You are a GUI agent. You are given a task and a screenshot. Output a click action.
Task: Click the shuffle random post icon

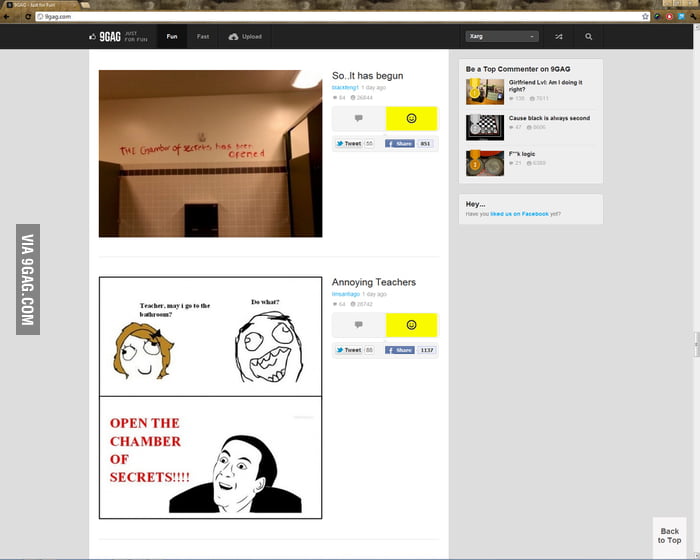[558, 37]
